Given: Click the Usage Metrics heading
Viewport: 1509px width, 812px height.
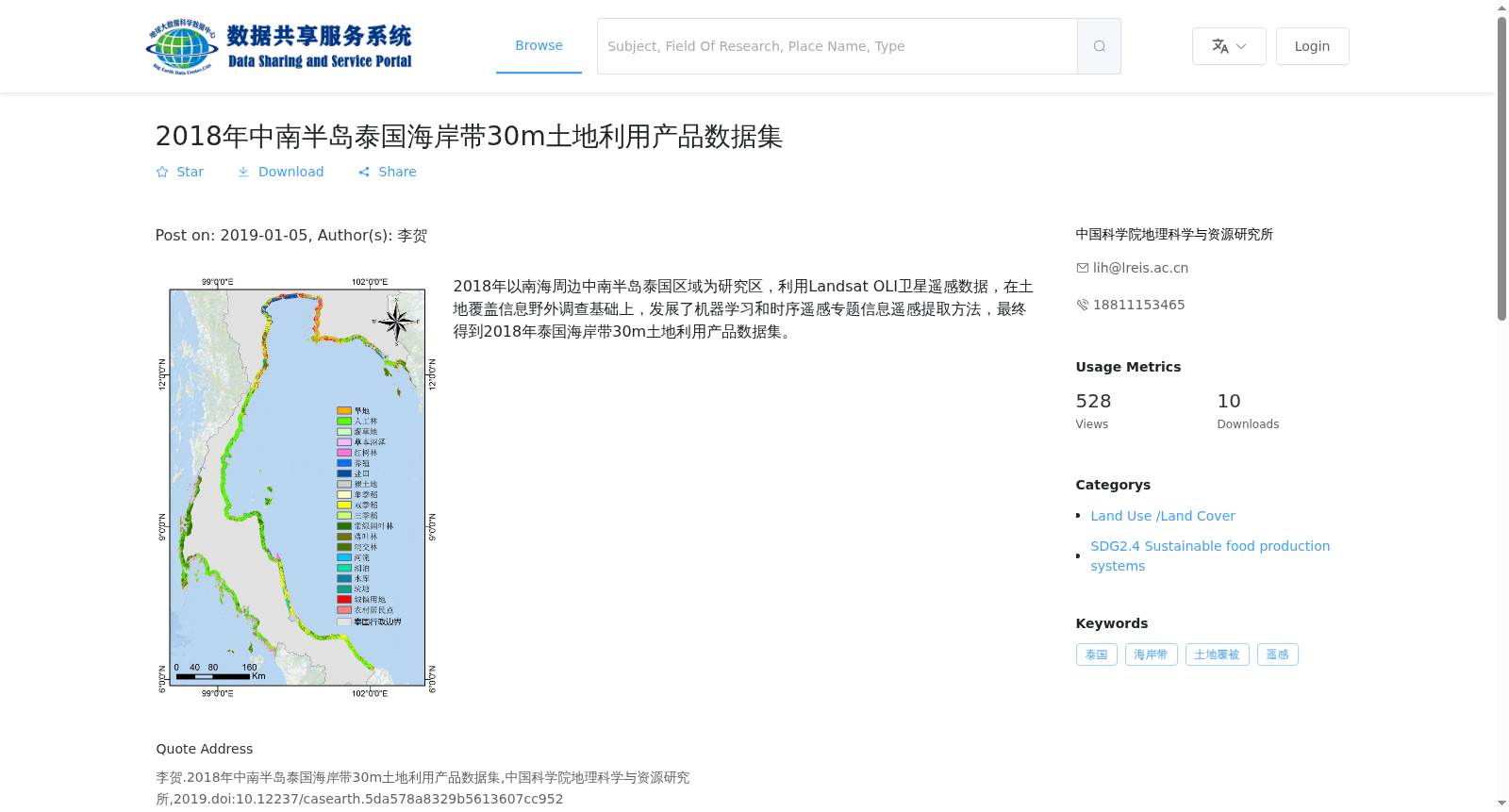Looking at the screenshot, I should coord(1128,367).
